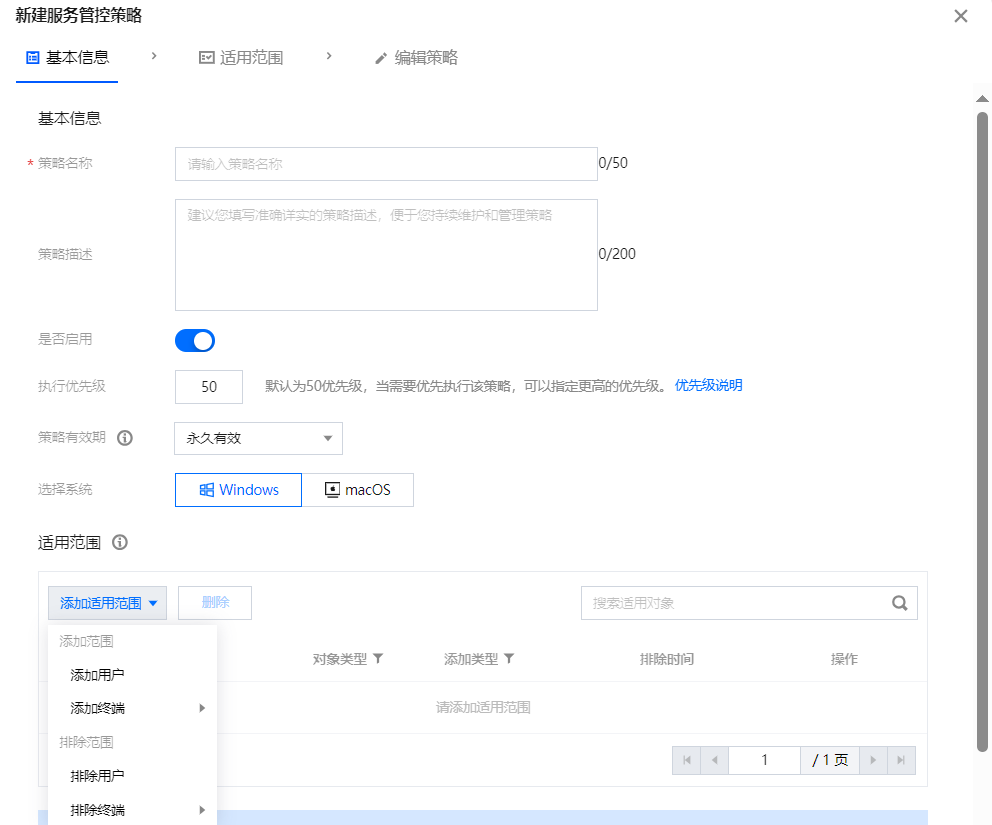Viewport: 992px width, 825px height.
Task: Choose 添加用户 from the dropdown menu
Action: pos(98,675)
